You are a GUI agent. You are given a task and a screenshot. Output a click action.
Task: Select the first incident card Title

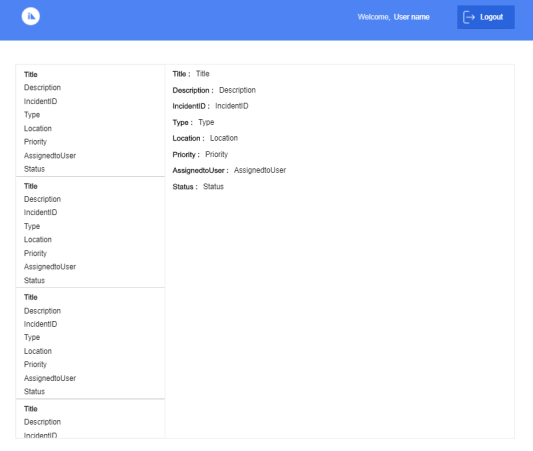click(x=31, y=74)
